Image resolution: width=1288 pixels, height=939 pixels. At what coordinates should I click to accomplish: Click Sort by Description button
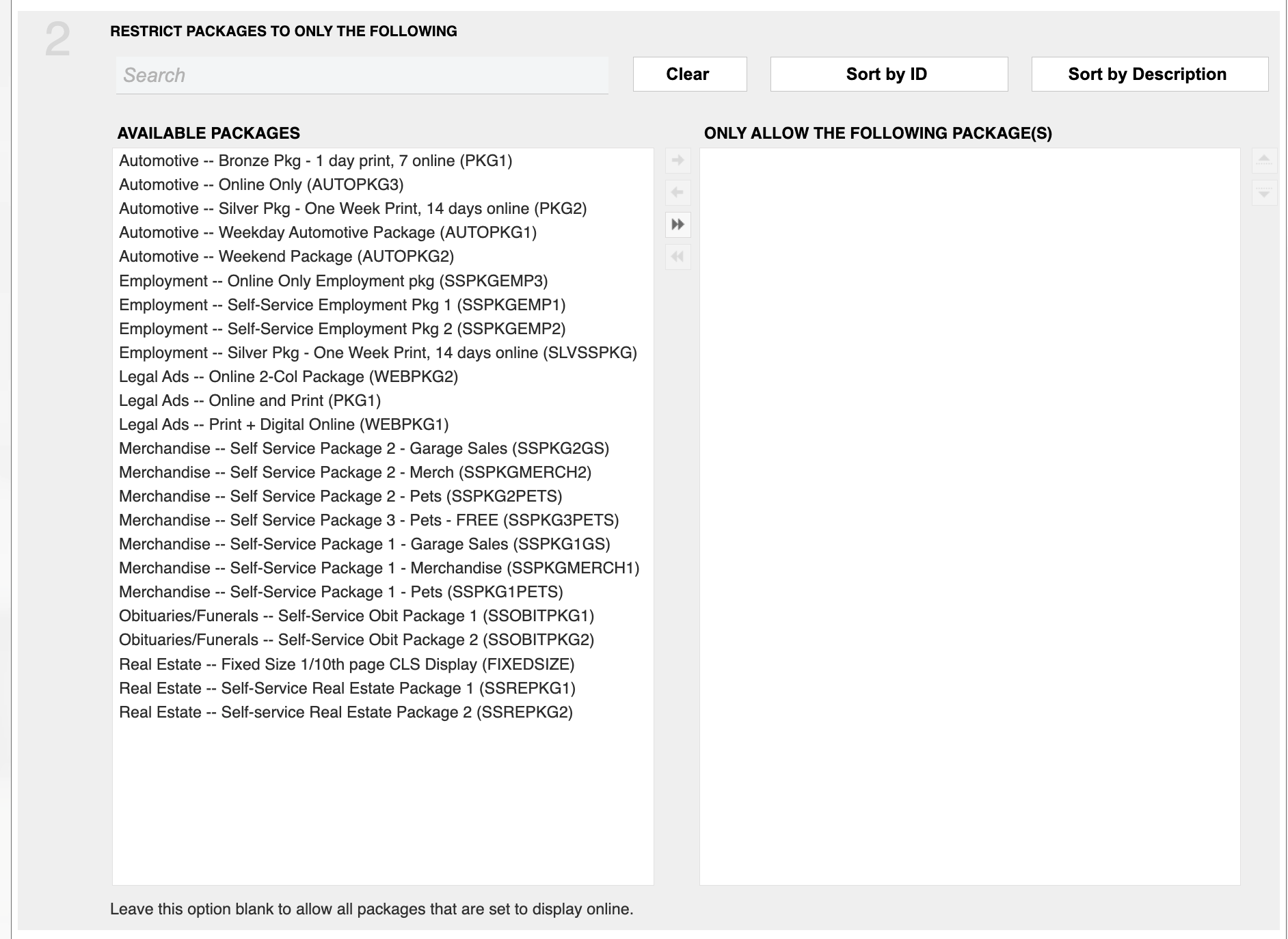click(x=1149, y=74)
